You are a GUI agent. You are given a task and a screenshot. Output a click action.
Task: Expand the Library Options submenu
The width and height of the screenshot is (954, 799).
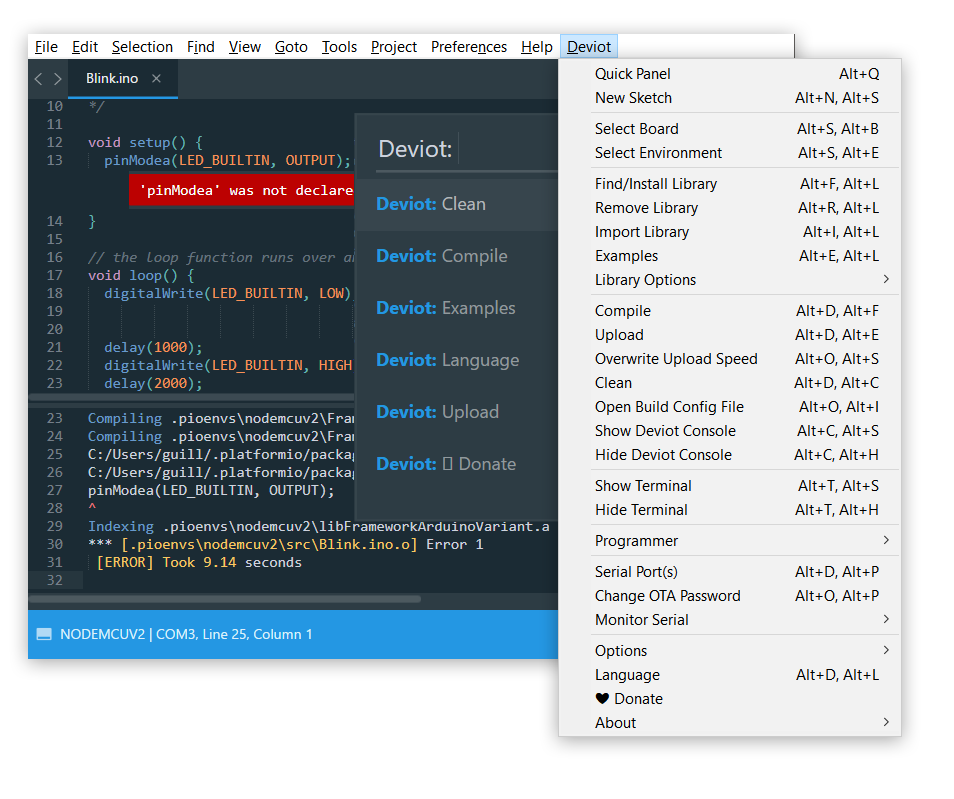pos(885,280)
